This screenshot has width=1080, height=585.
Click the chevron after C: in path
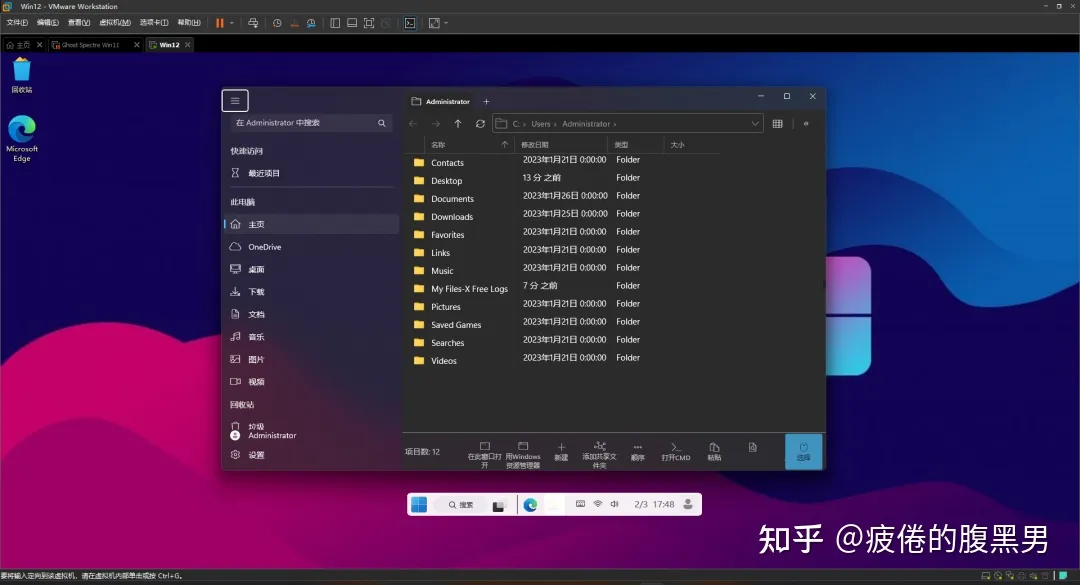pyautogui.click(x=525, y=124)
